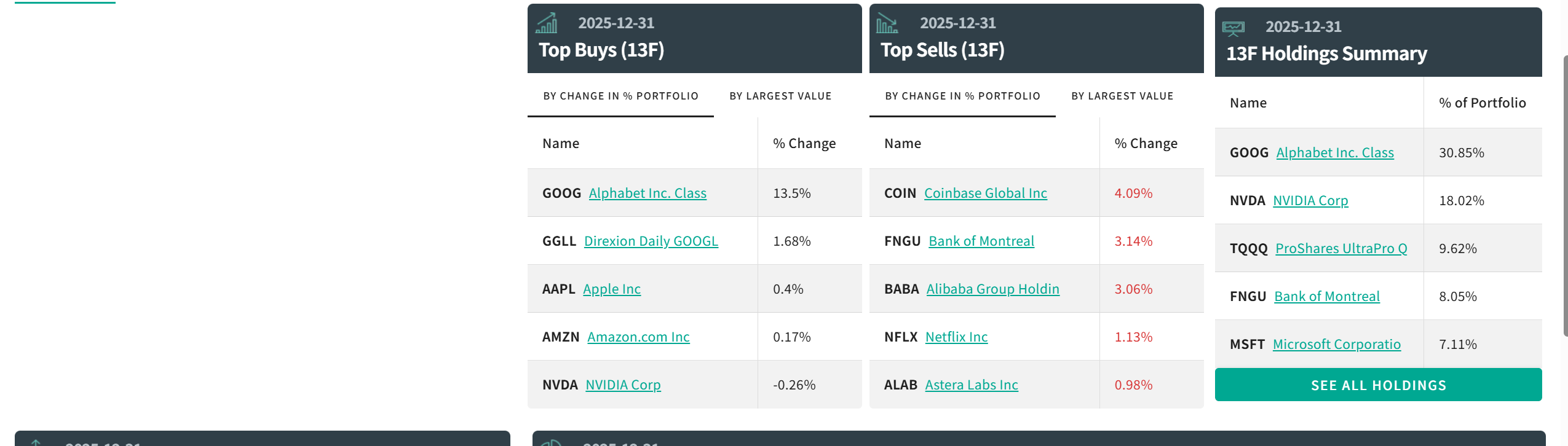Open the Astera Labs Inc link

coord(972,385)
